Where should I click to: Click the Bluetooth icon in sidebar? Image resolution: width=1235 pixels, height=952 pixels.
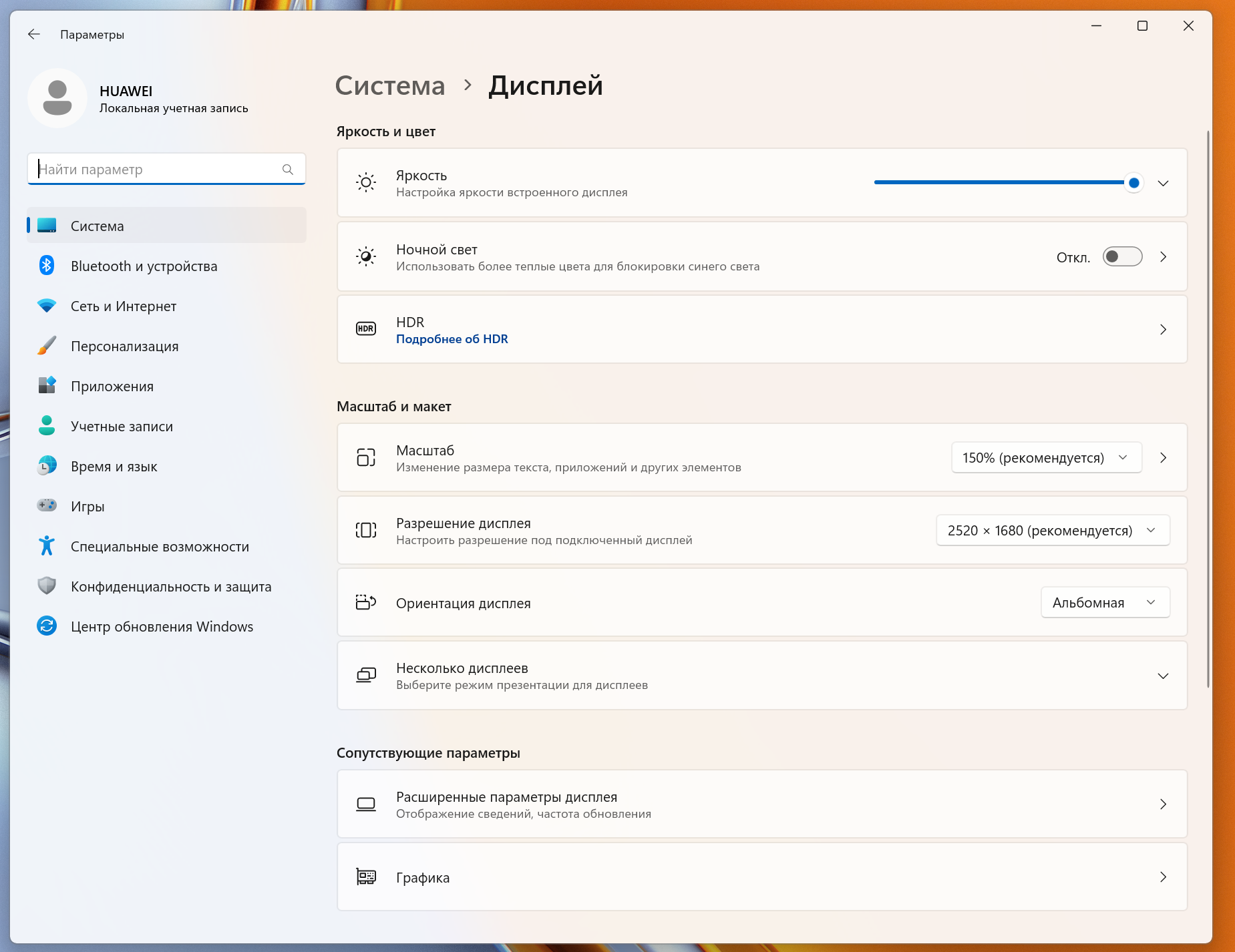pyautogui.click(x=47, y=266)
